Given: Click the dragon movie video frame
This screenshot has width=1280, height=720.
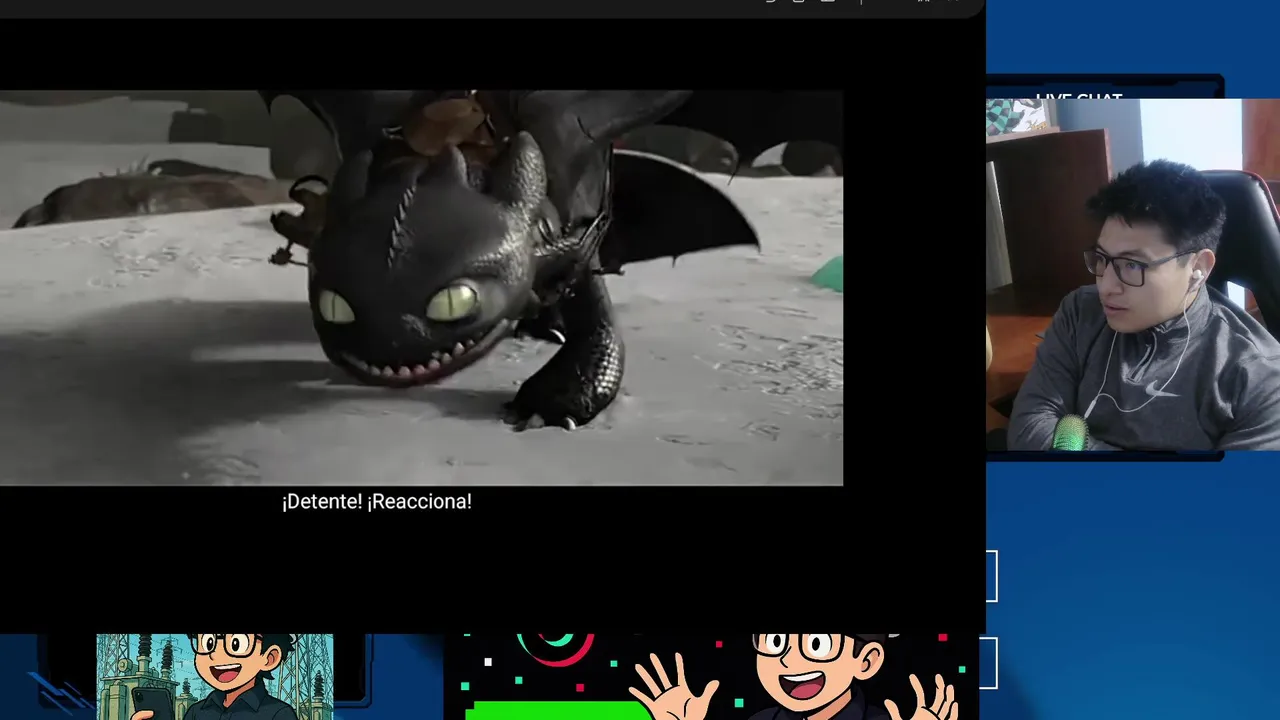Looking at the screenshot, I should 421,288.
